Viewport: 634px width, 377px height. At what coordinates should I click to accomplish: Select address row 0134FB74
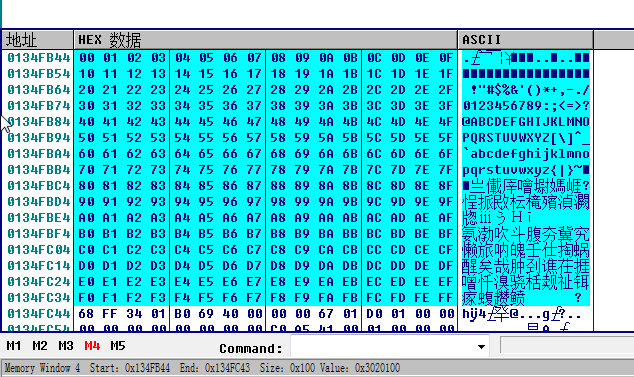coord(39,106)
